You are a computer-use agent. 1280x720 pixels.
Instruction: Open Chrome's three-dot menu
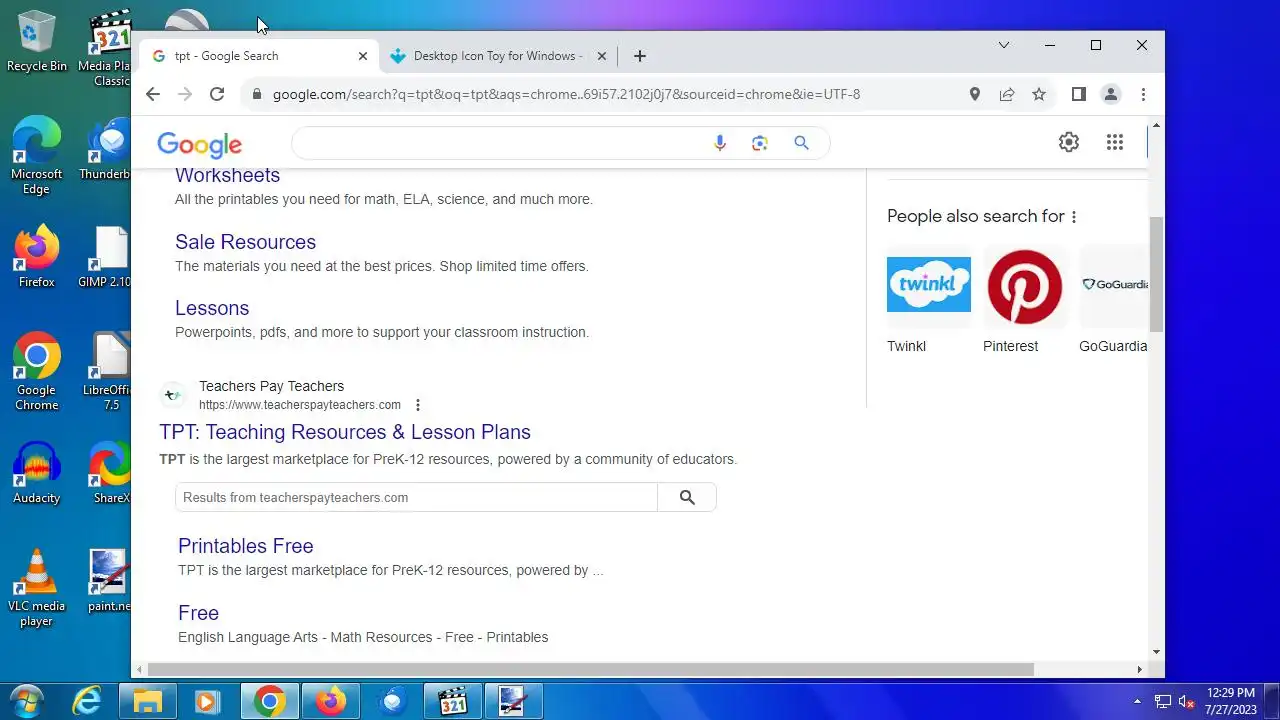click(1143, 94)
